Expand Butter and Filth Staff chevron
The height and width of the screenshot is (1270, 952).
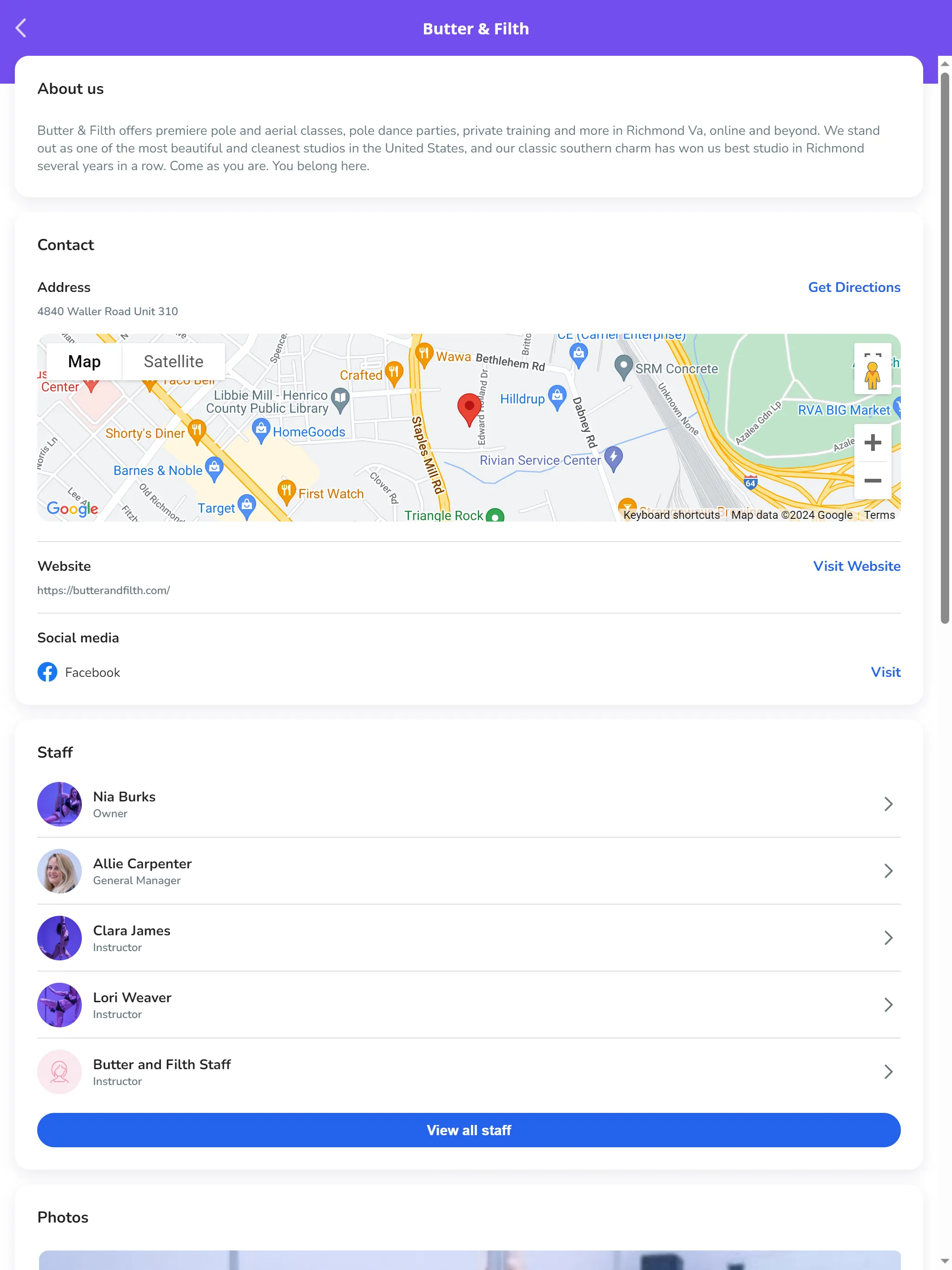click(888, 1072)
